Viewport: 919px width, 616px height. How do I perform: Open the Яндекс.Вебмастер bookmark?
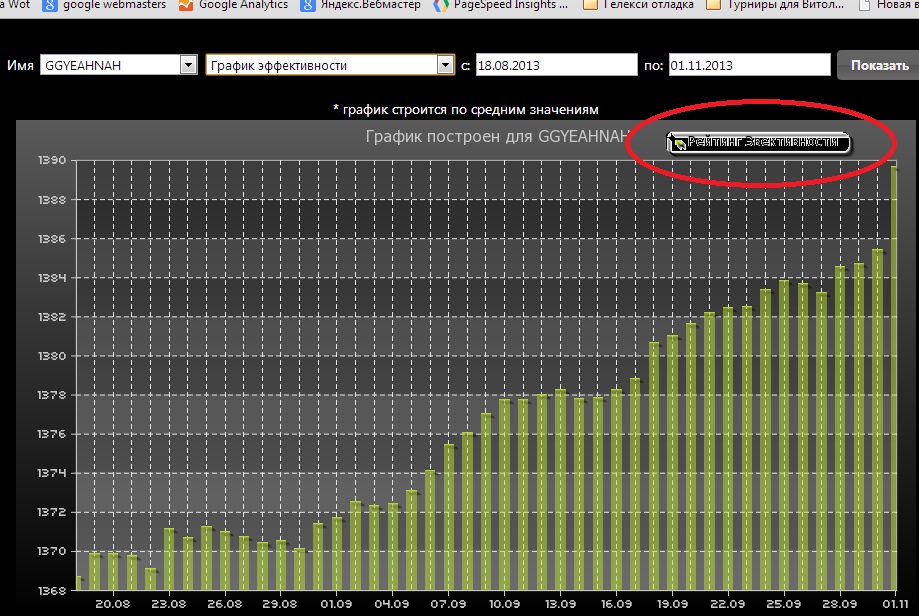pos(362,5)
